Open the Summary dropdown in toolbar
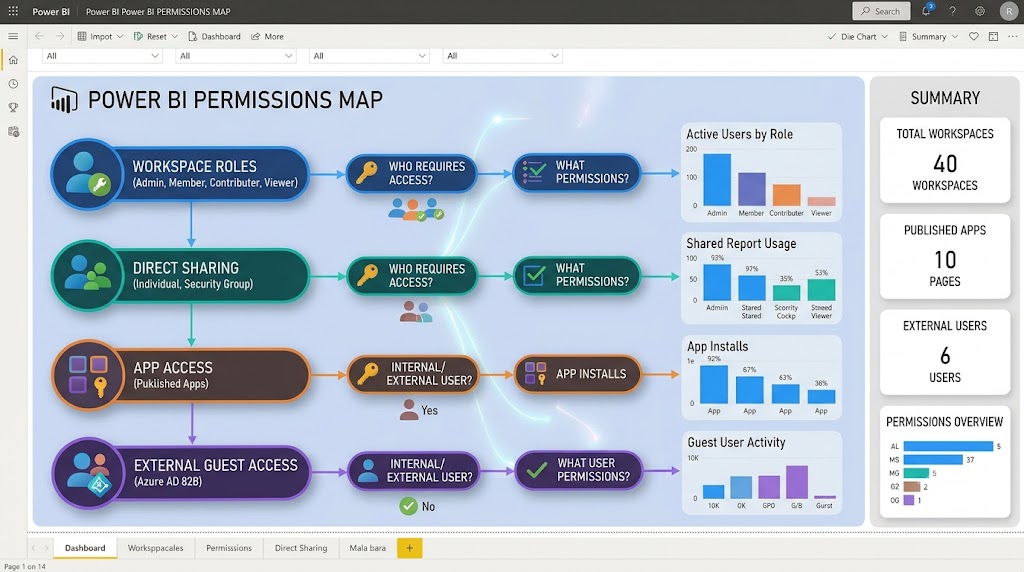Screen dimensions: 1024x572 [928, 37]
